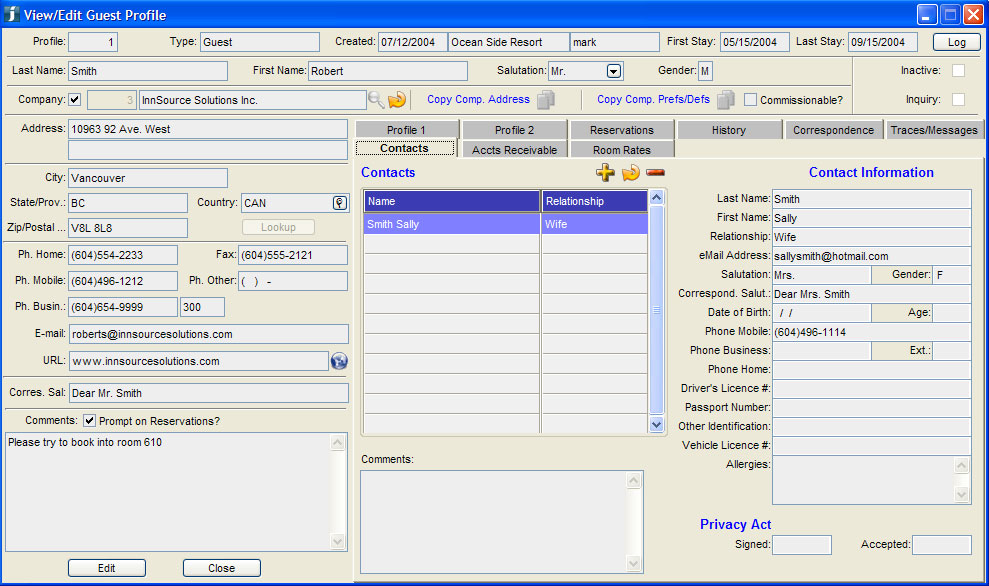Delete contact with the red minus icon
Image resolution: width=989 pixels, height=586 pixels.
click(x=655, y=172)
